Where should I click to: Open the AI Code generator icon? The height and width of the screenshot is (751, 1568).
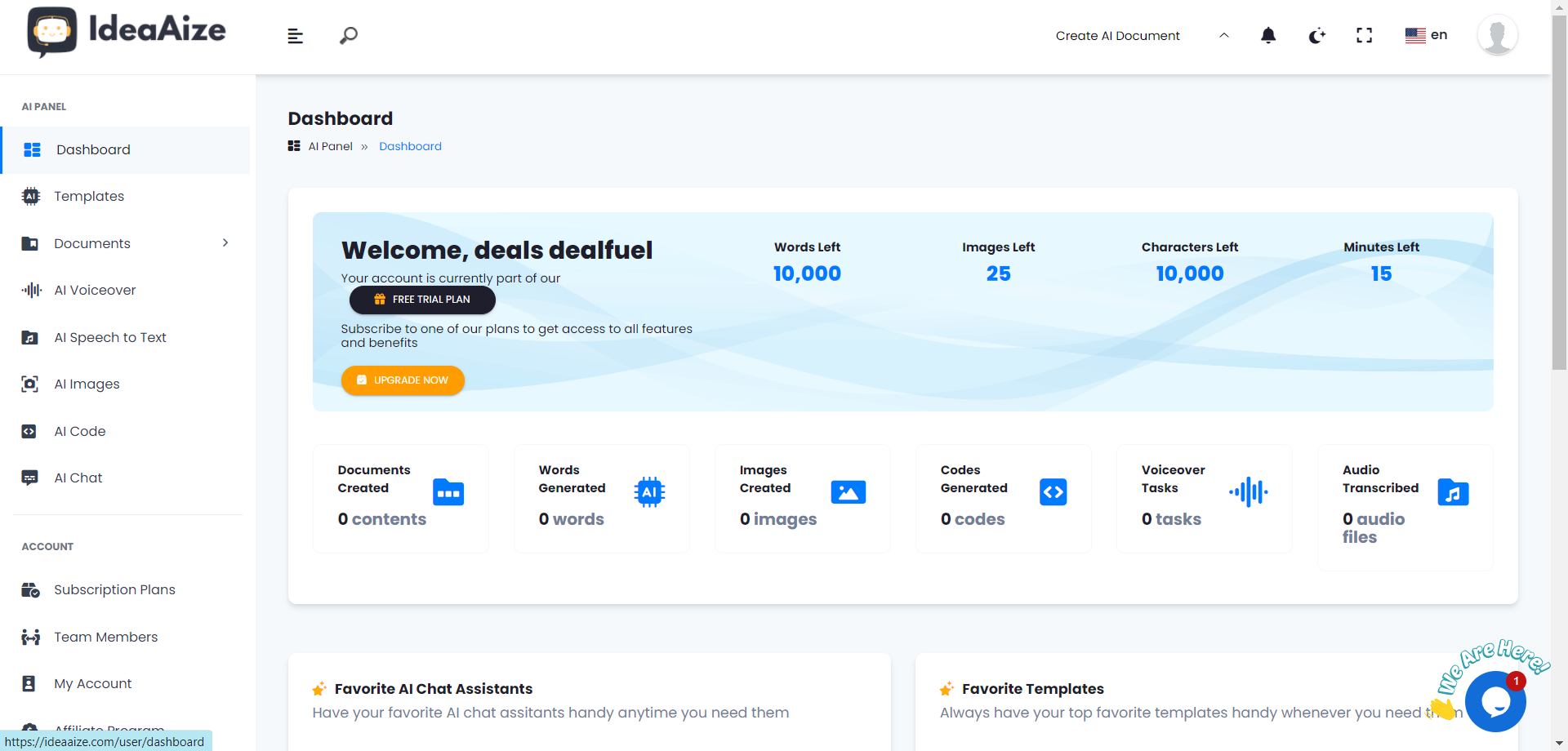[x=30, y=431]
